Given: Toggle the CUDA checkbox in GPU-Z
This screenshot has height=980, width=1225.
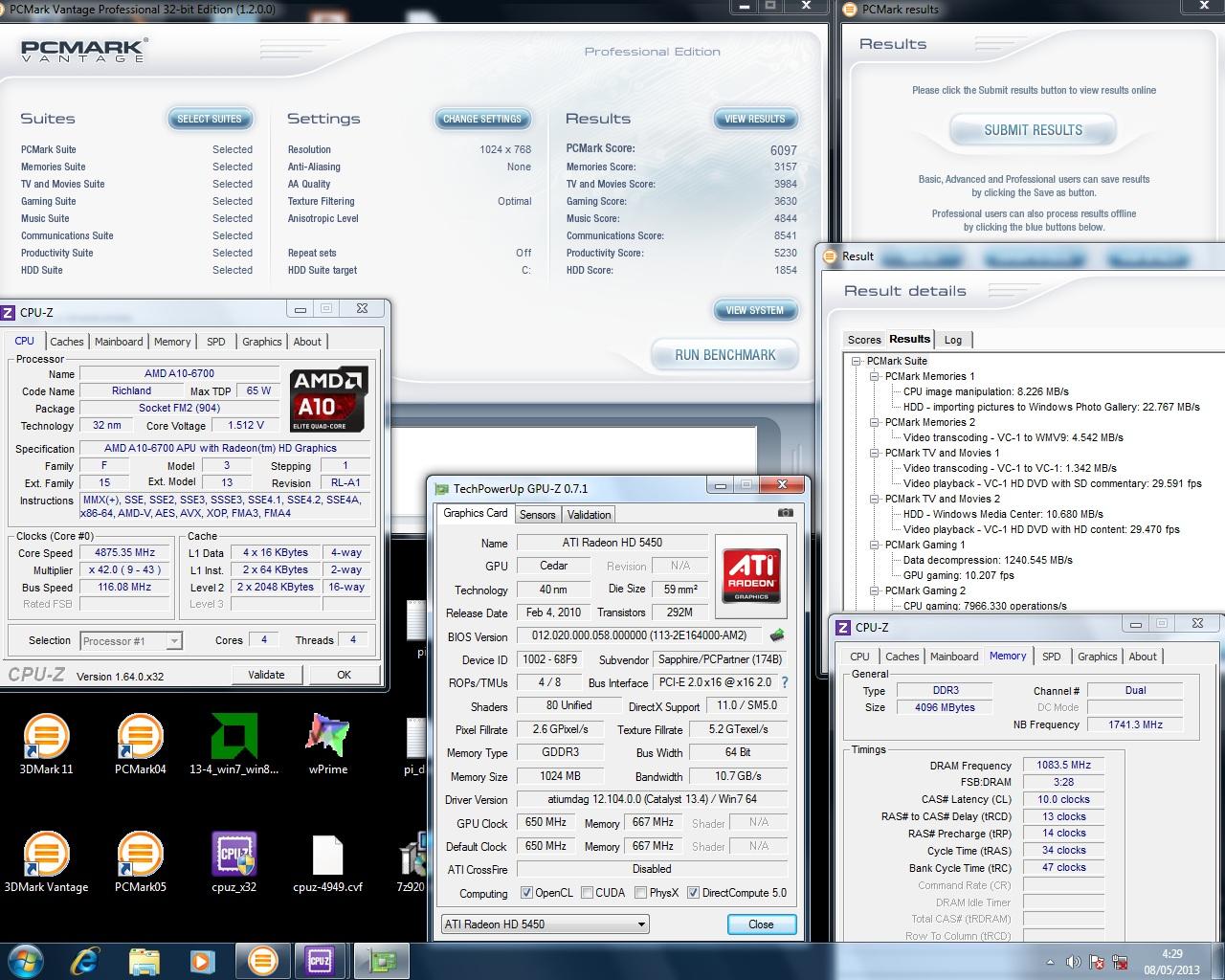Looking at the screenshot, I should (587, 893).
